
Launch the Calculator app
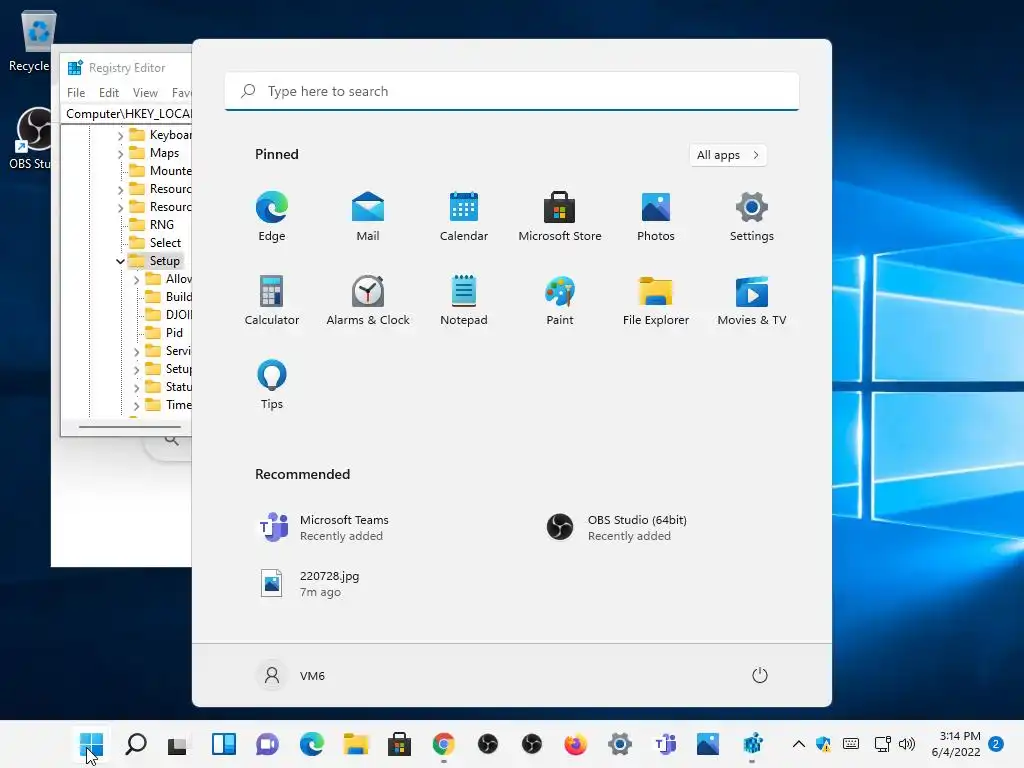pos(272,300)
